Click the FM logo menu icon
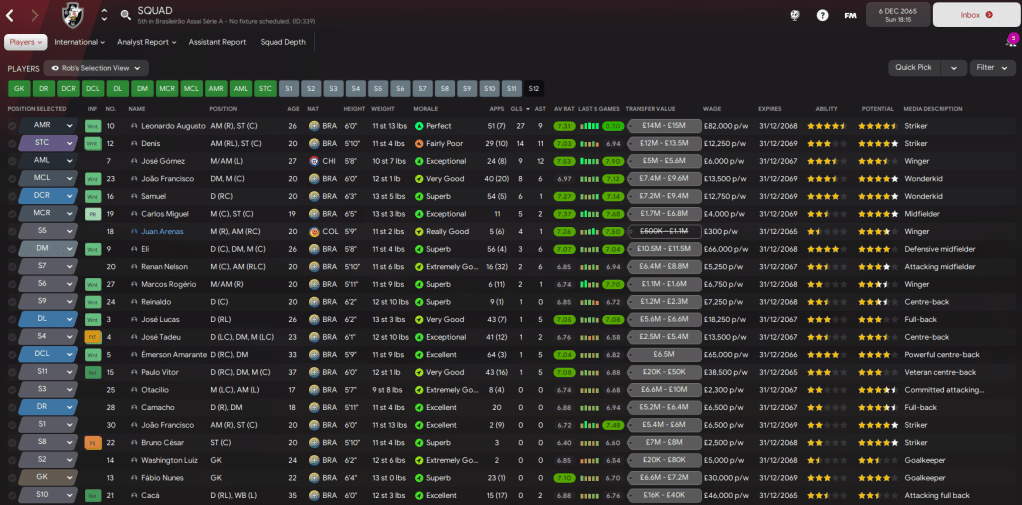 [850, 15]
